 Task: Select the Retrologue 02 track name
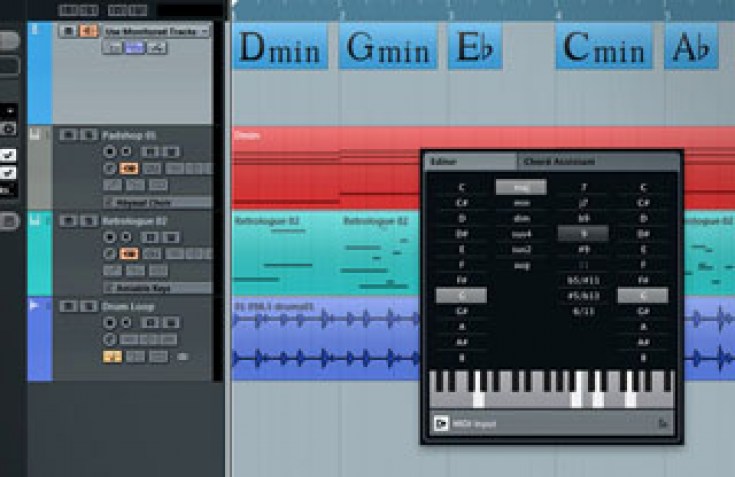(134, 221)
